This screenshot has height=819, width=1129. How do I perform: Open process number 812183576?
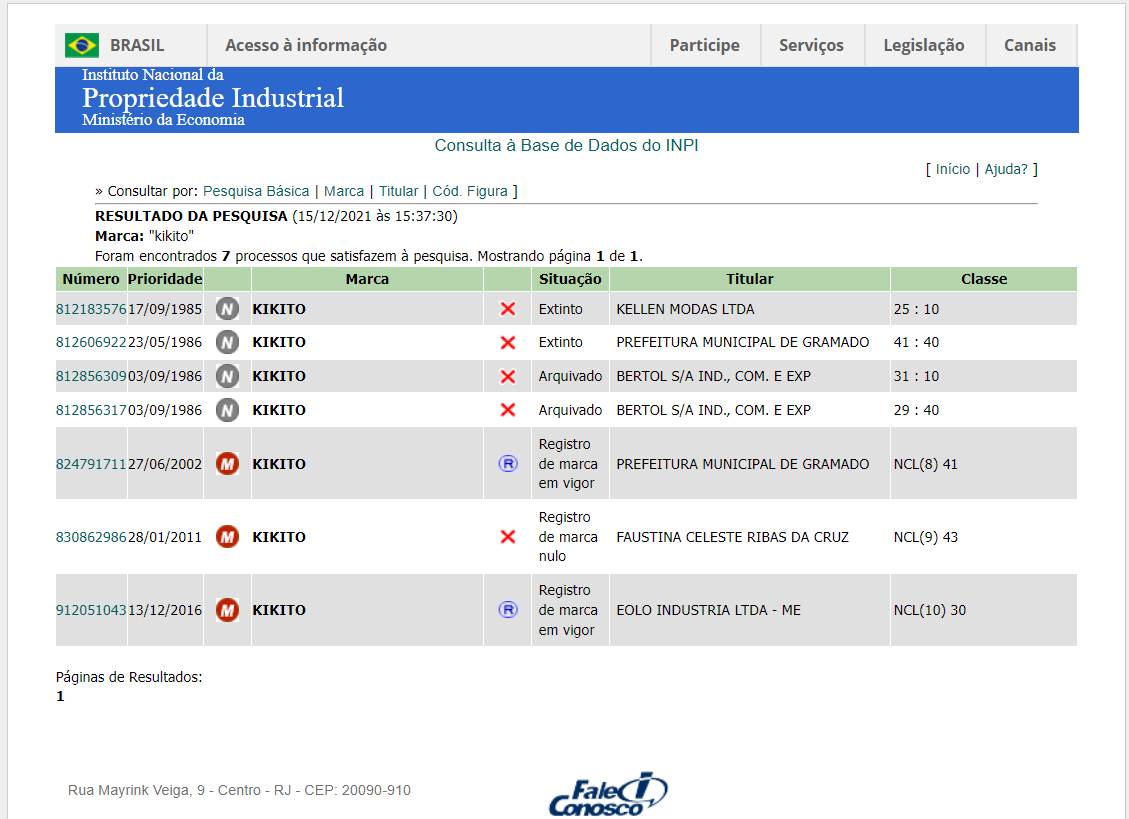pyautogui.click(x=91, y=309)
